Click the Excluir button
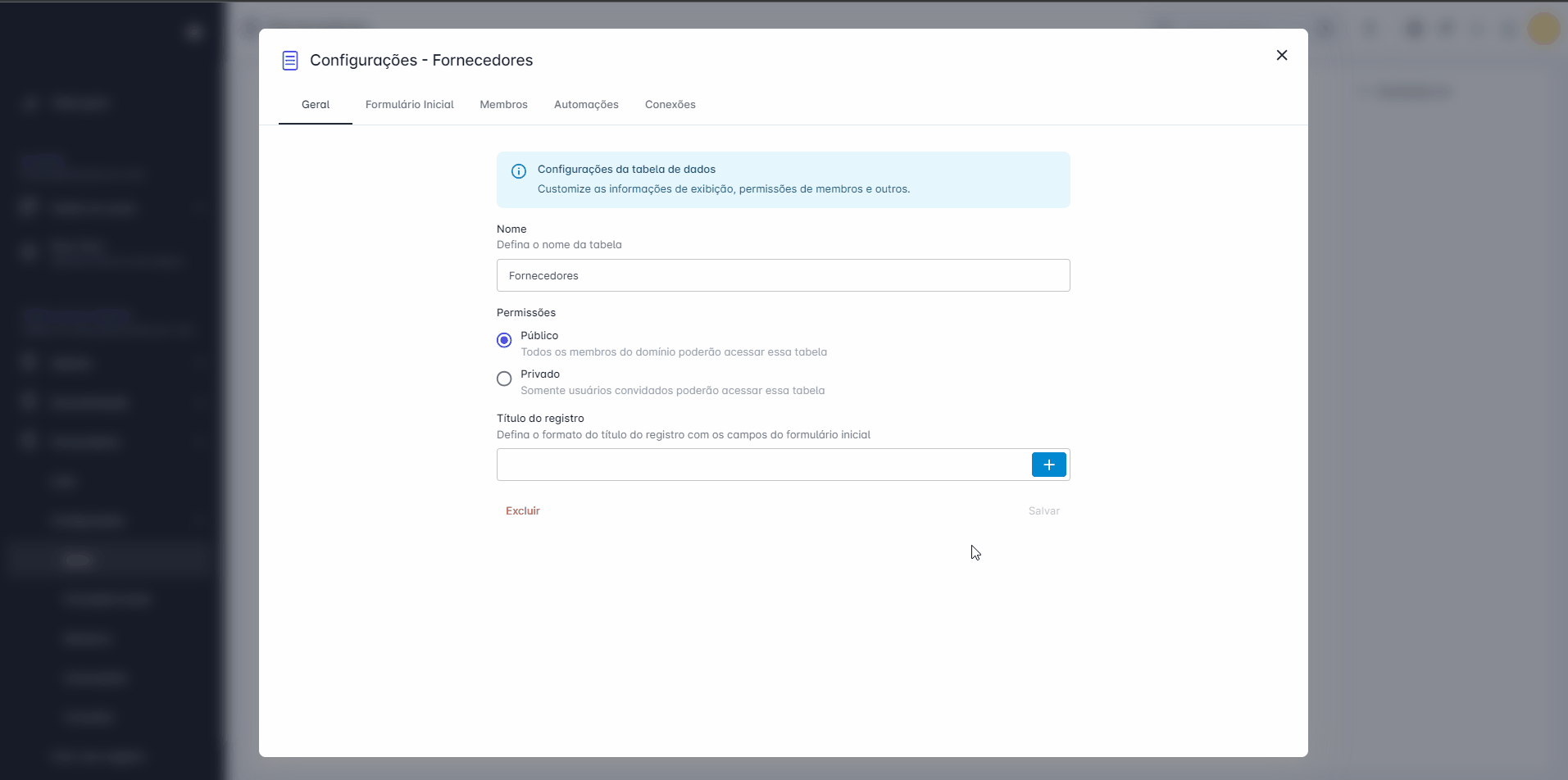This screenshot has width=1568, height=780. point(523,511)
